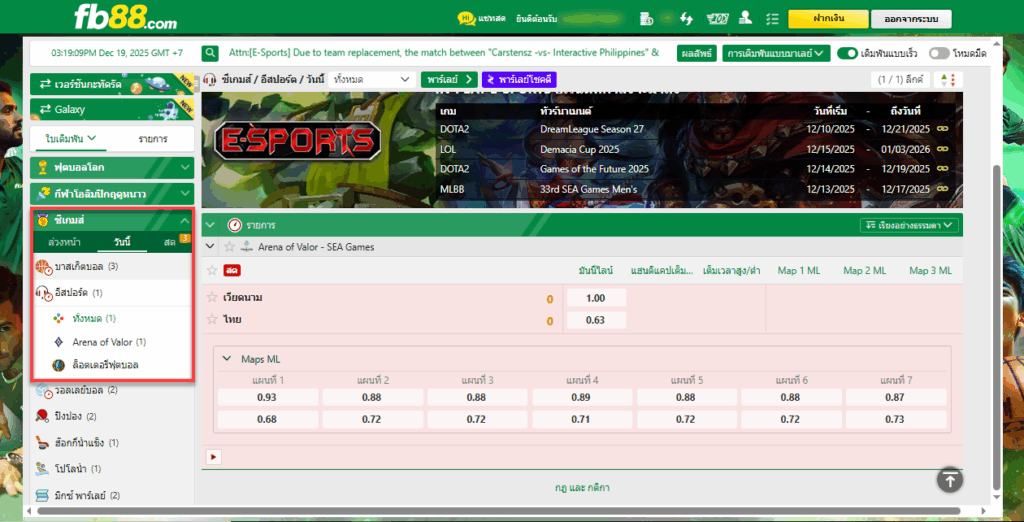This screenshot has width=1024, height=522.
Task: Click the purple พาร์เลย์โชคดี lucky parlay button
Action: pos(519,80)
